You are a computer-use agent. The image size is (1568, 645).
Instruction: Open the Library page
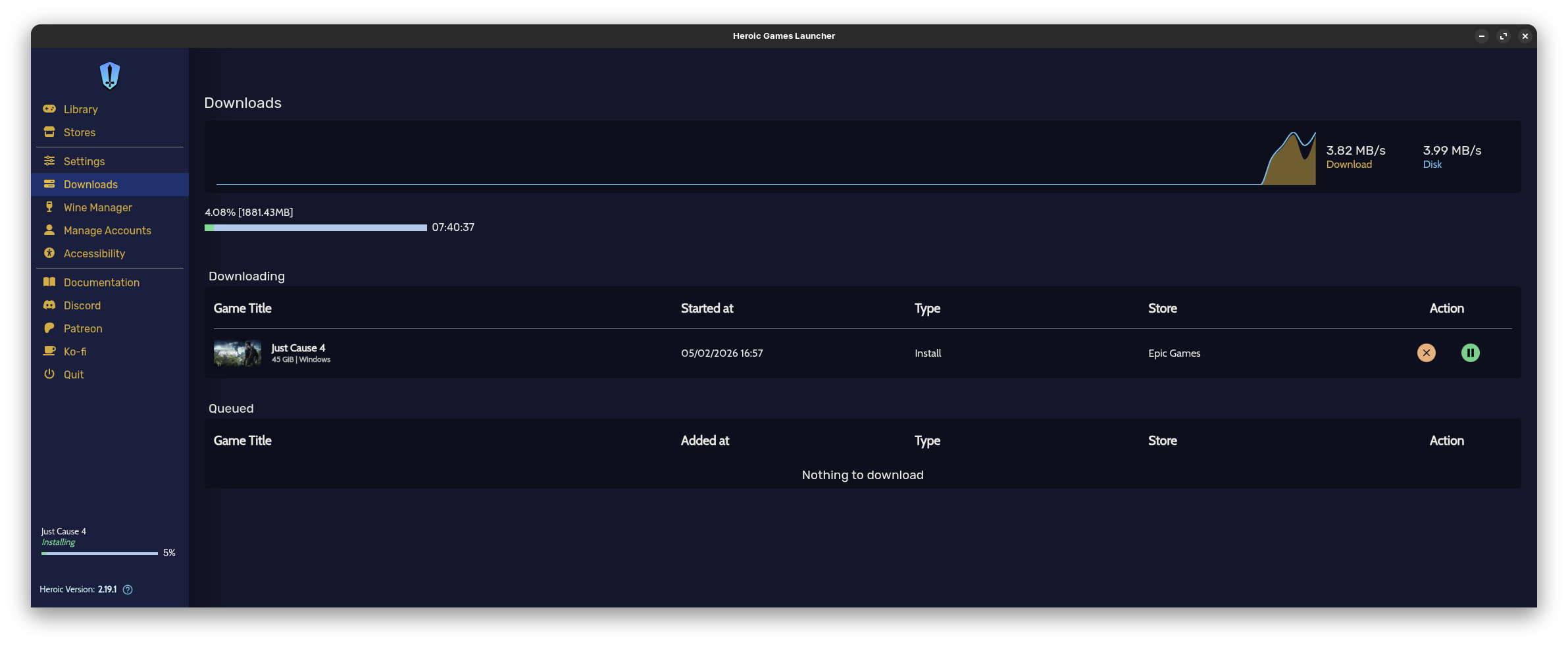click(x=110, y=109)
